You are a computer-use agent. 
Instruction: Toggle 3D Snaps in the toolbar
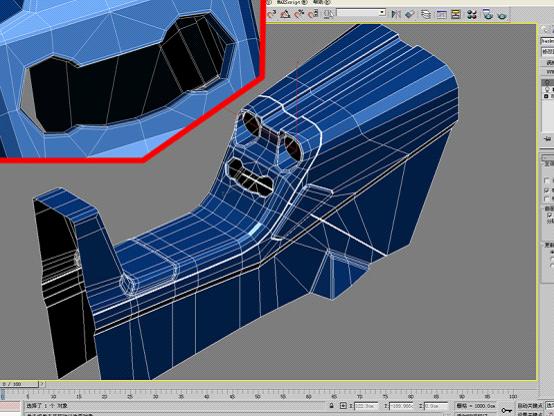click(272, 14)
